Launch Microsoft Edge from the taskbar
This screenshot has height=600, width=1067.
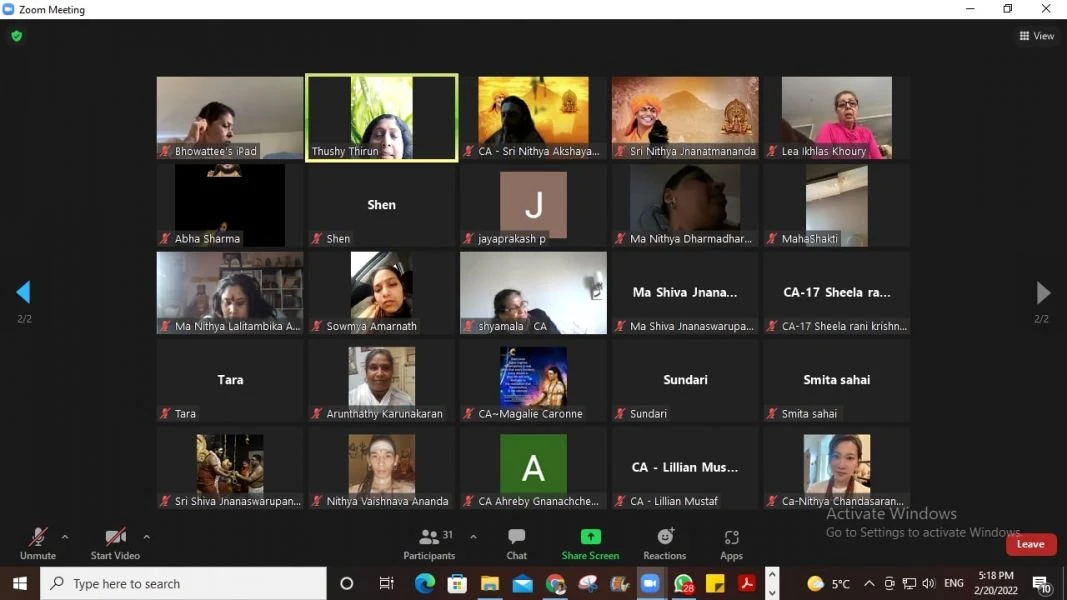click(425, 584)
